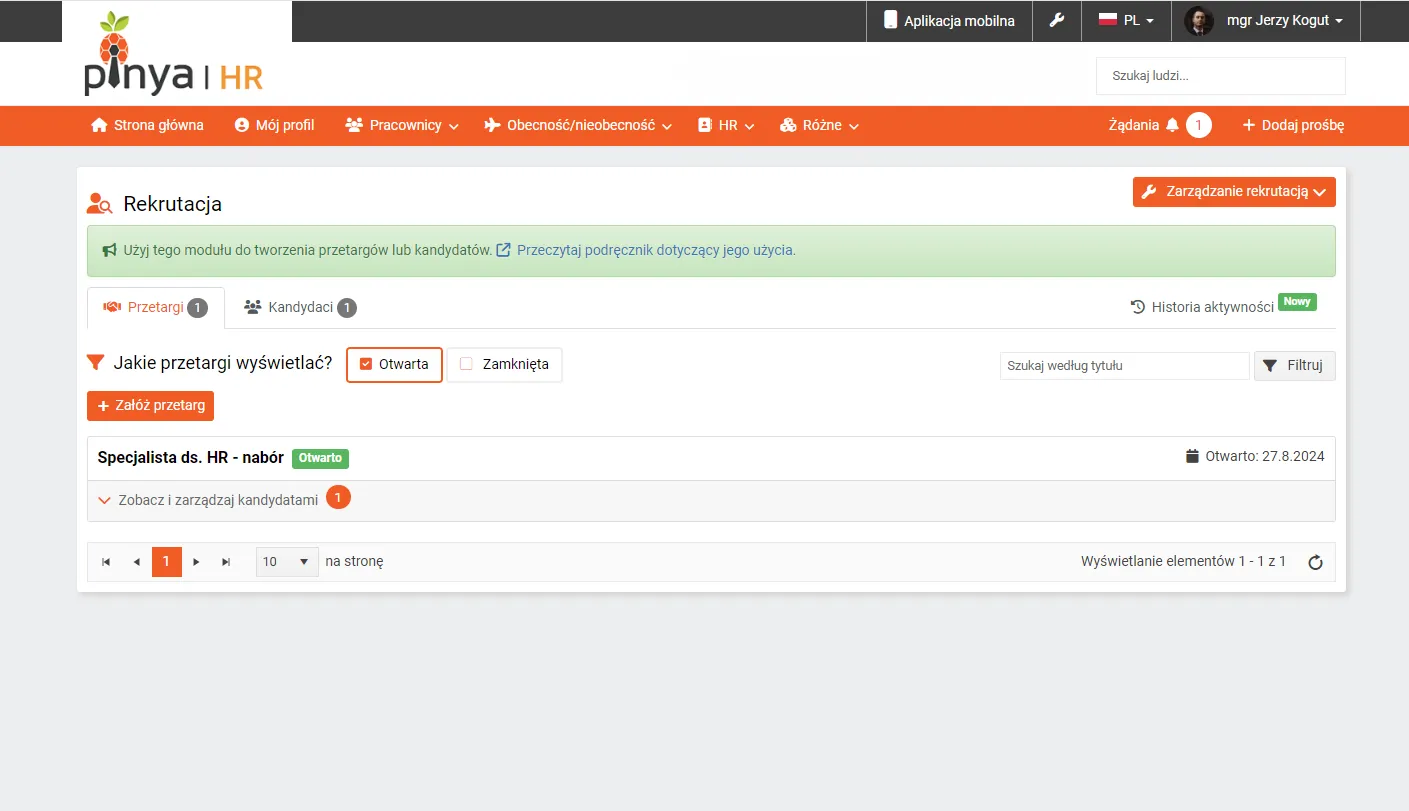Open the items-per-page dropdown showing 10
Image resolution: width=1409 pixels, height=811 pixels.
287,562
